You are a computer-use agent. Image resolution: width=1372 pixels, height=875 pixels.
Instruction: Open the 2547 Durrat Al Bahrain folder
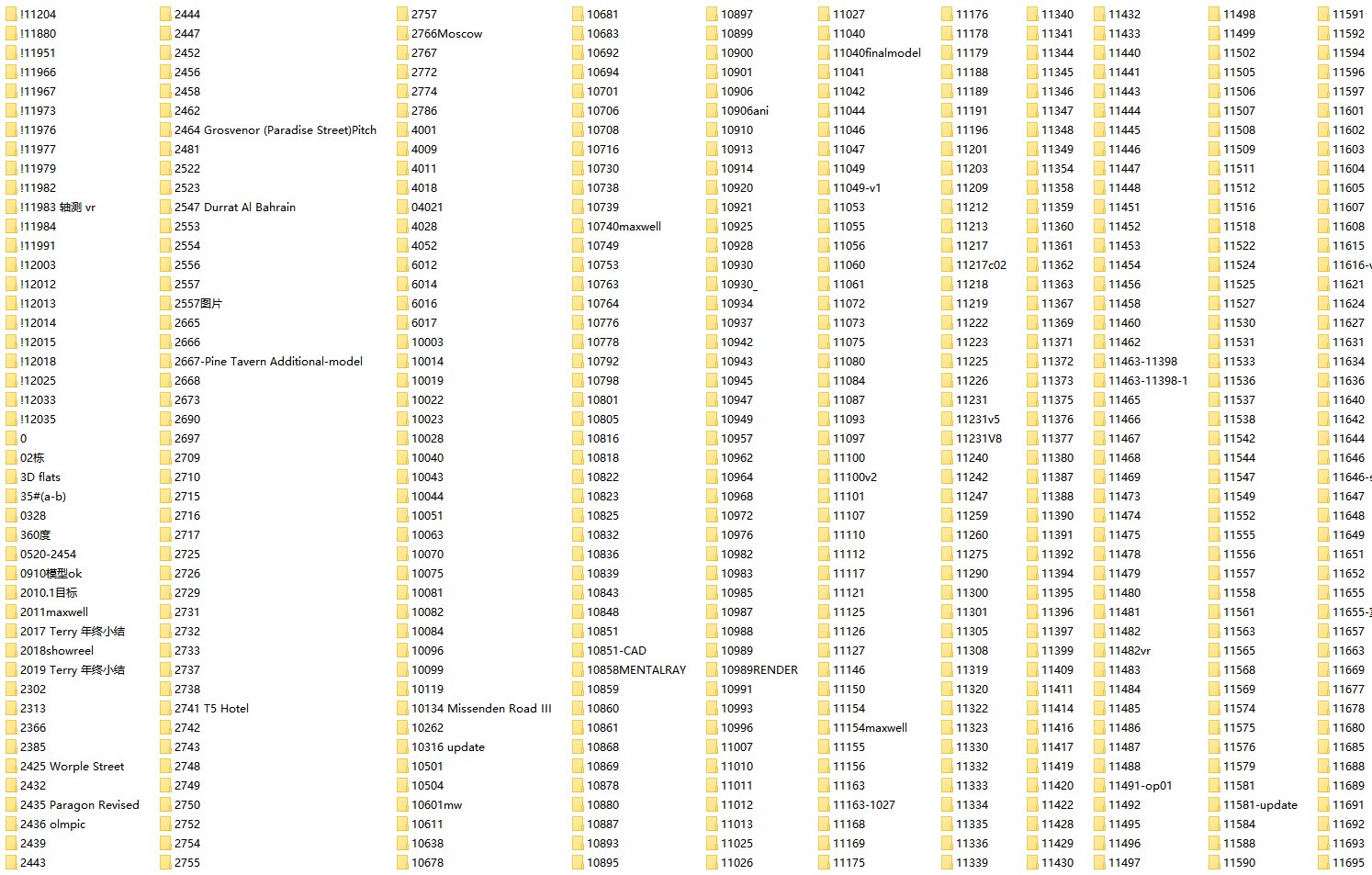236,207
